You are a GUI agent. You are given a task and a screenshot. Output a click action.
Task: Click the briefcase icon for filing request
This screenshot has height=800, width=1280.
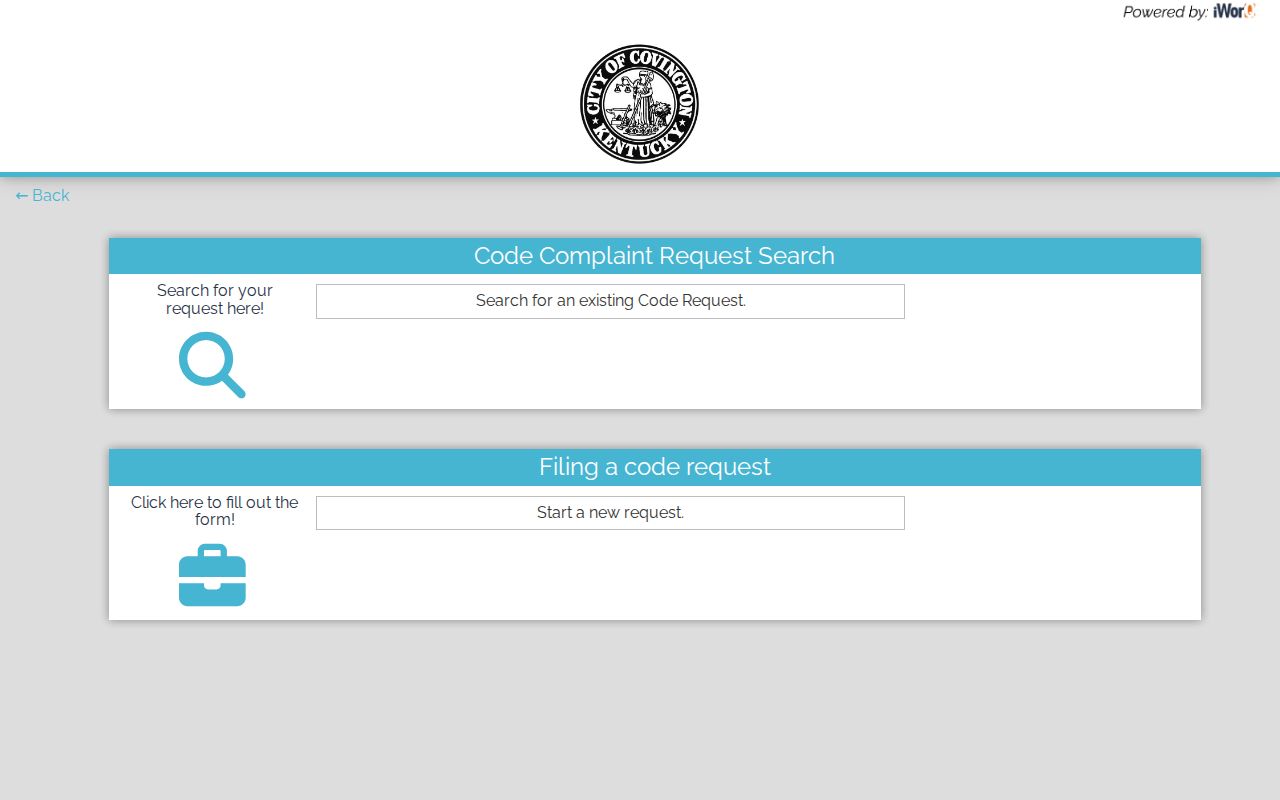click(212, 575)
